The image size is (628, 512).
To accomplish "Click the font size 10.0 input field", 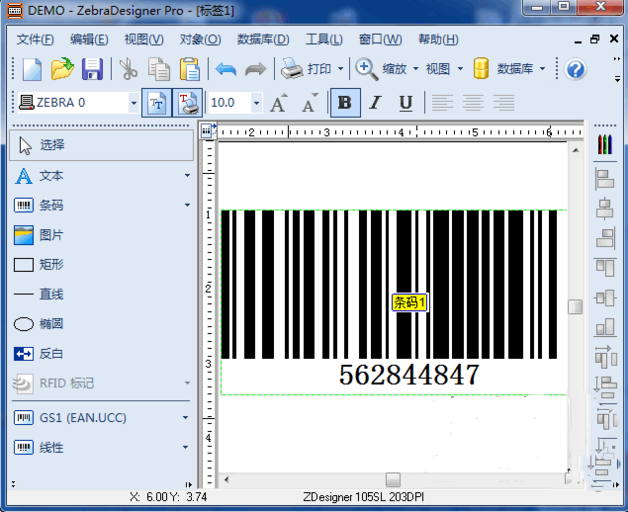I will (x=228, y=103).
